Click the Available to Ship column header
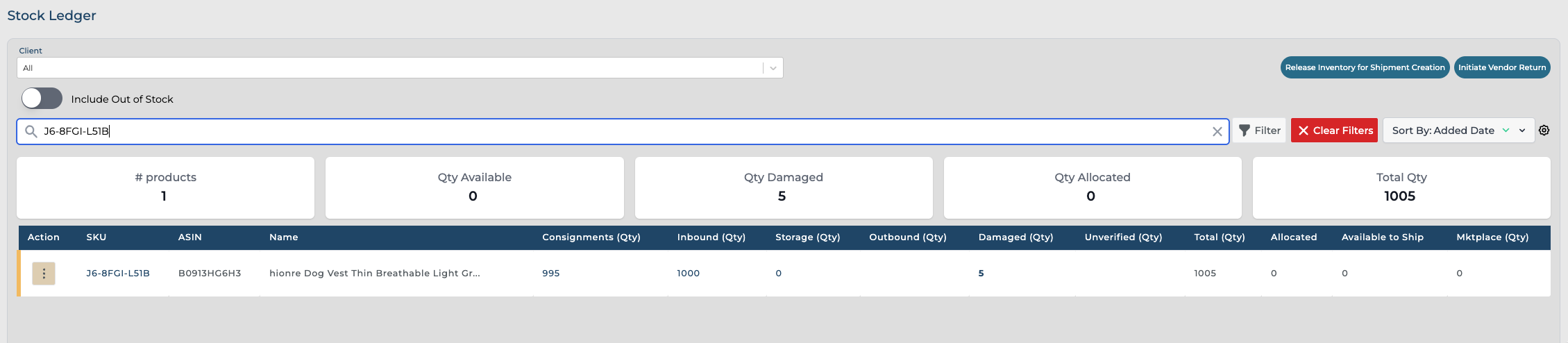This screenshot has height=343, width=1568. (x=1382, y=237)
